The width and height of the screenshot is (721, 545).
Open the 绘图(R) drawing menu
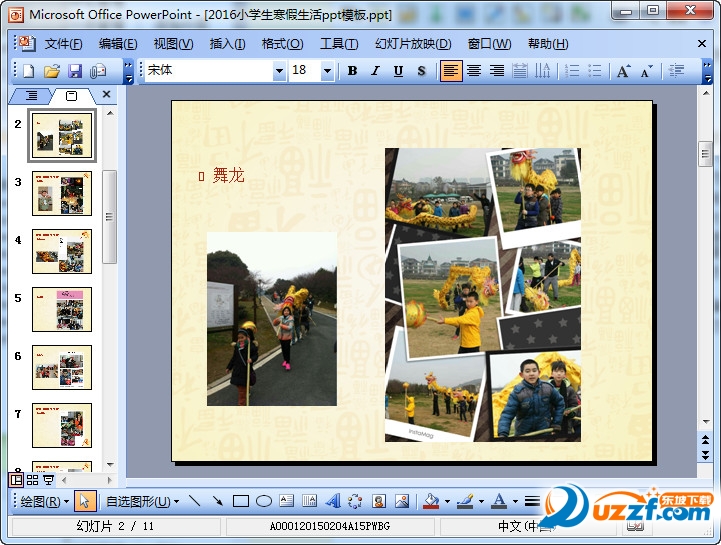[x=44, y=501]
